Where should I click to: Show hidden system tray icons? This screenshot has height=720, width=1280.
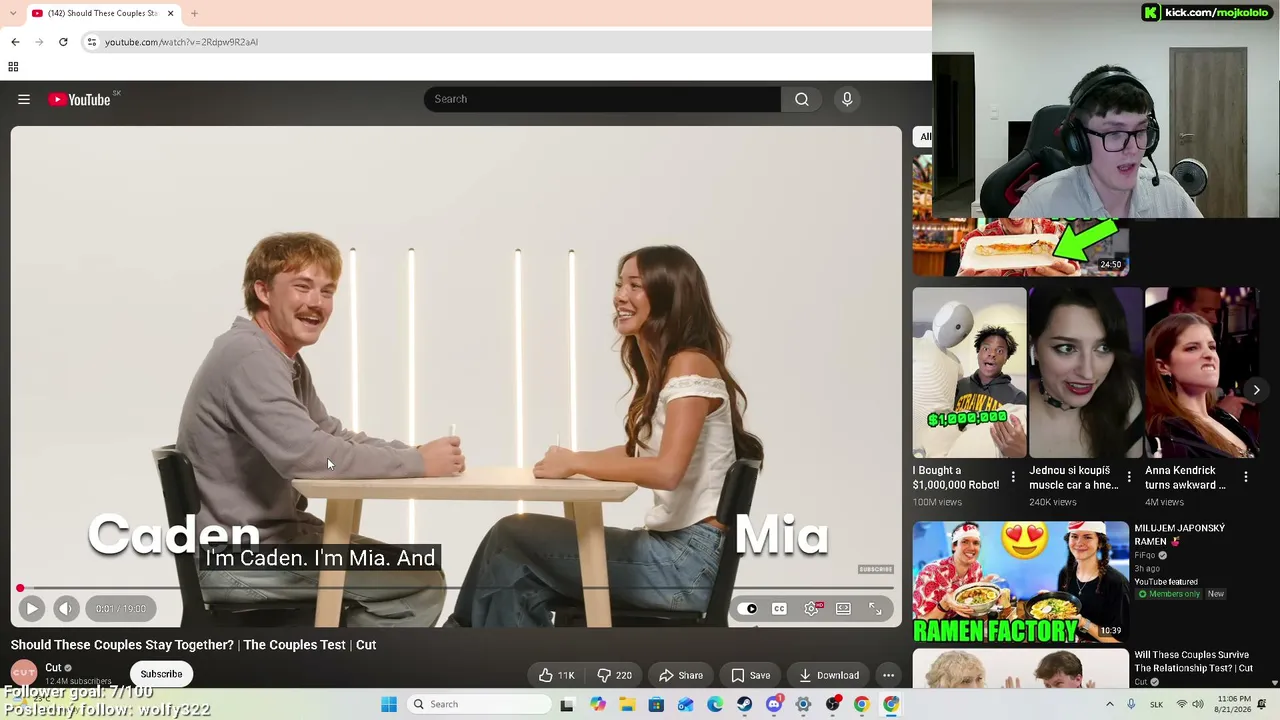[1109, 704]
